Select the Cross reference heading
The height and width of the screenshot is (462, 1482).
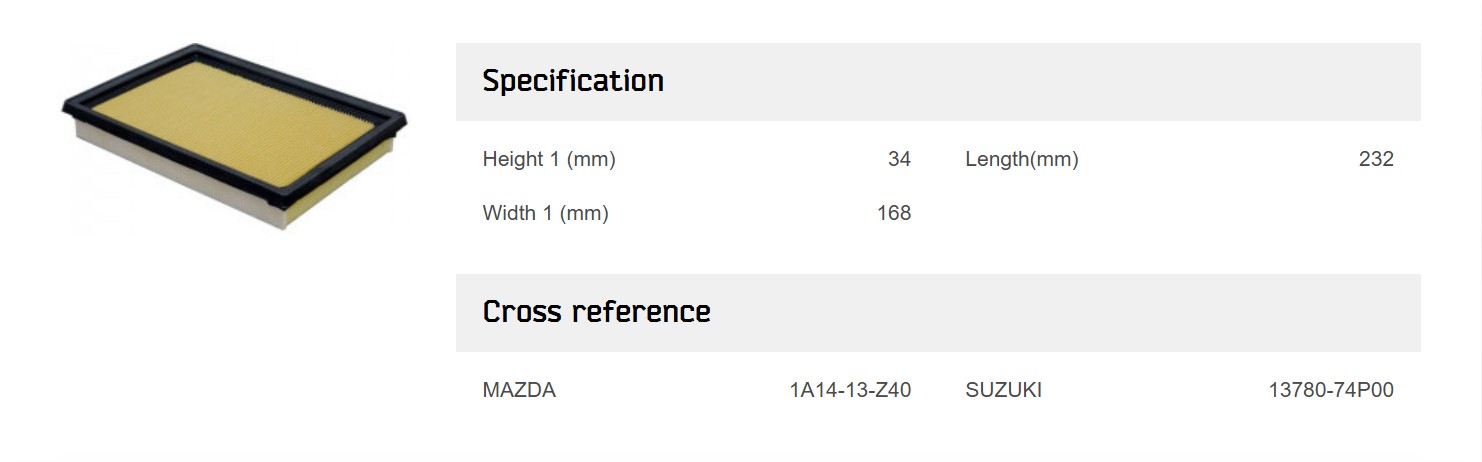596,312
